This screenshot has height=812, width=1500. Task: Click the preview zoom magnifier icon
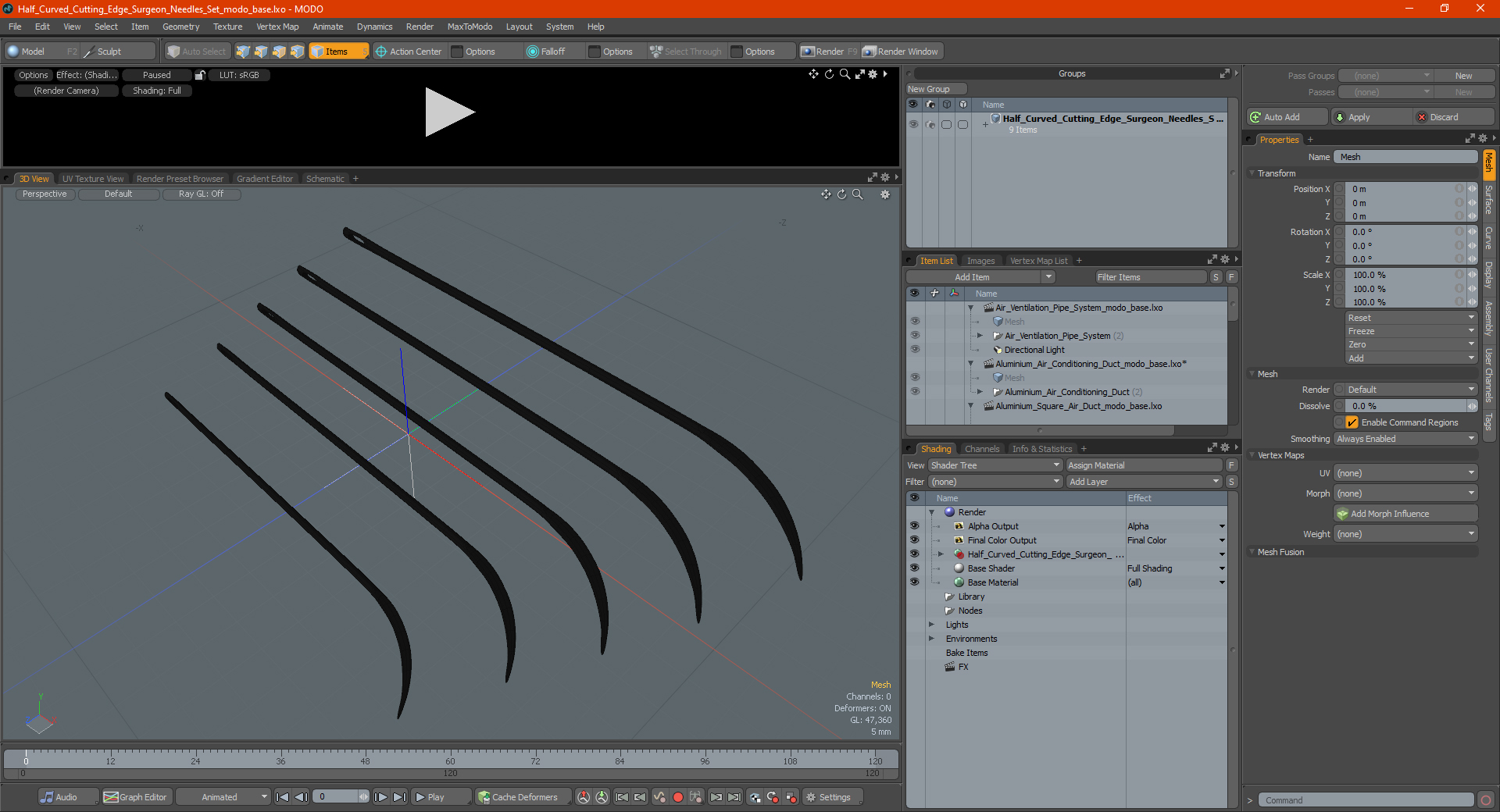845,74
